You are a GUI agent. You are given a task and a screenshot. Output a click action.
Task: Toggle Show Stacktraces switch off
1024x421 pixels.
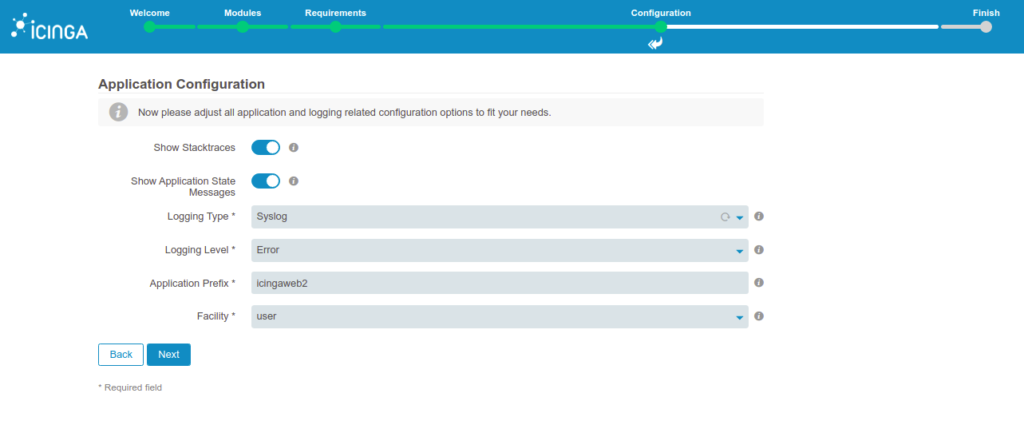pos(266,148)
